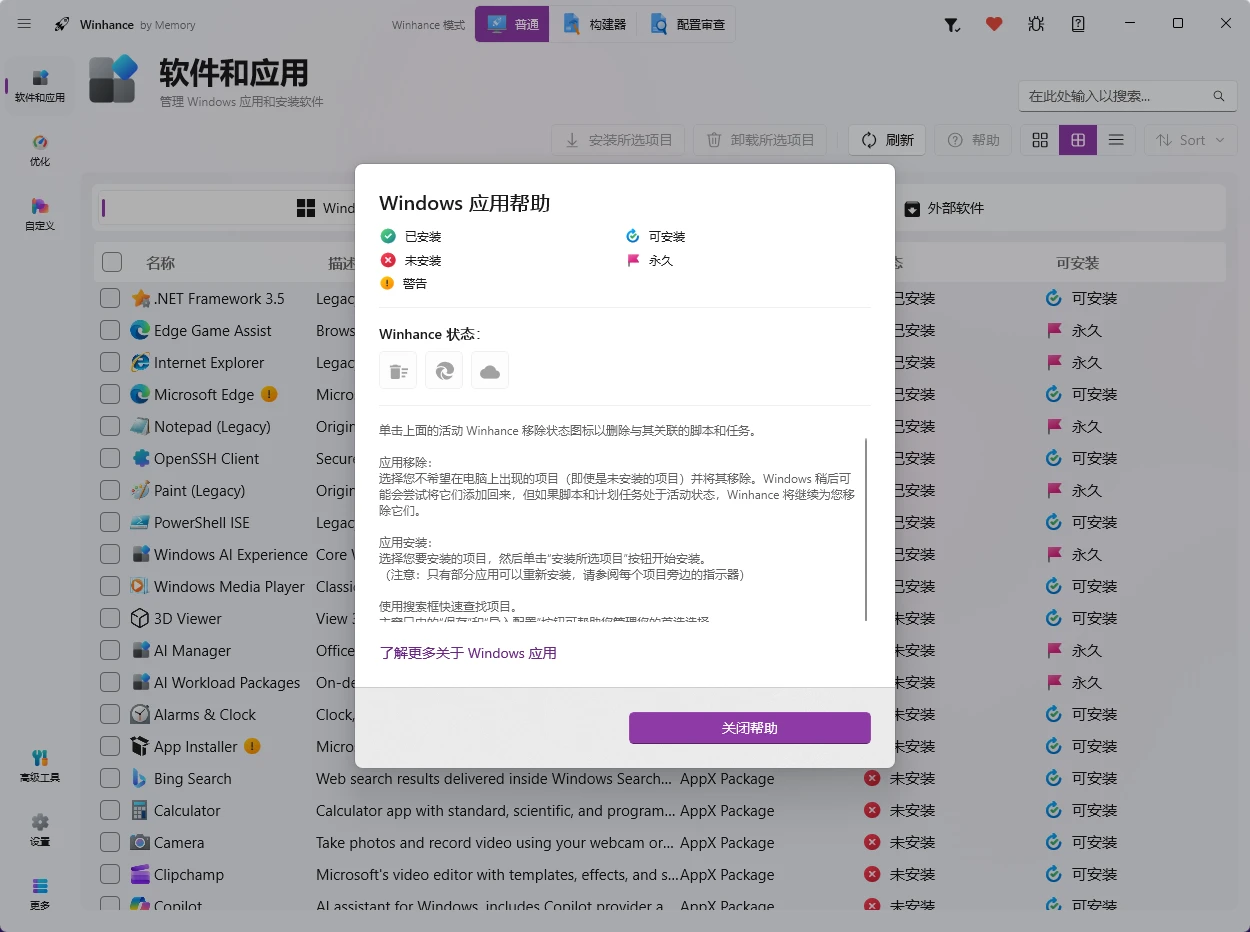Open 高级工具 in the sidebar
The height and width of the screenshot is (932, 1250).
pyautogui.click(x=40, y=766)
